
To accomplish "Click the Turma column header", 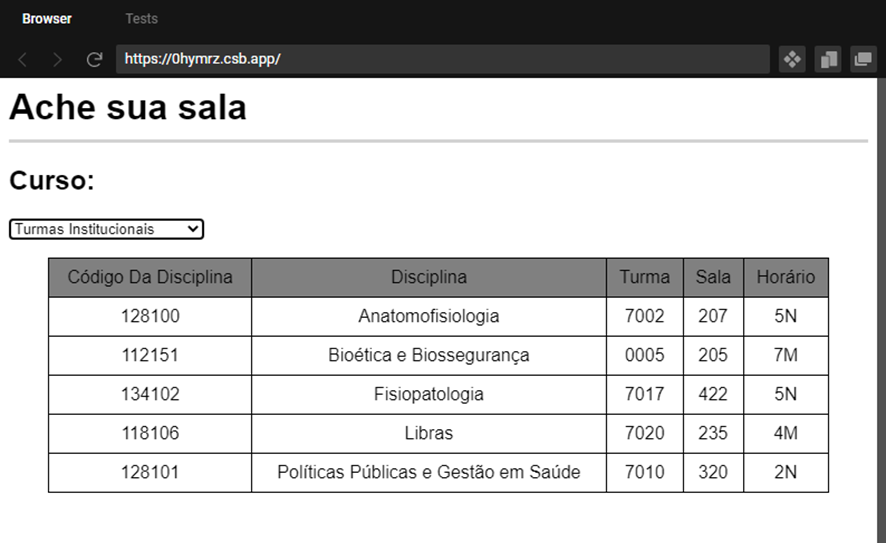I will pos(645,277).
